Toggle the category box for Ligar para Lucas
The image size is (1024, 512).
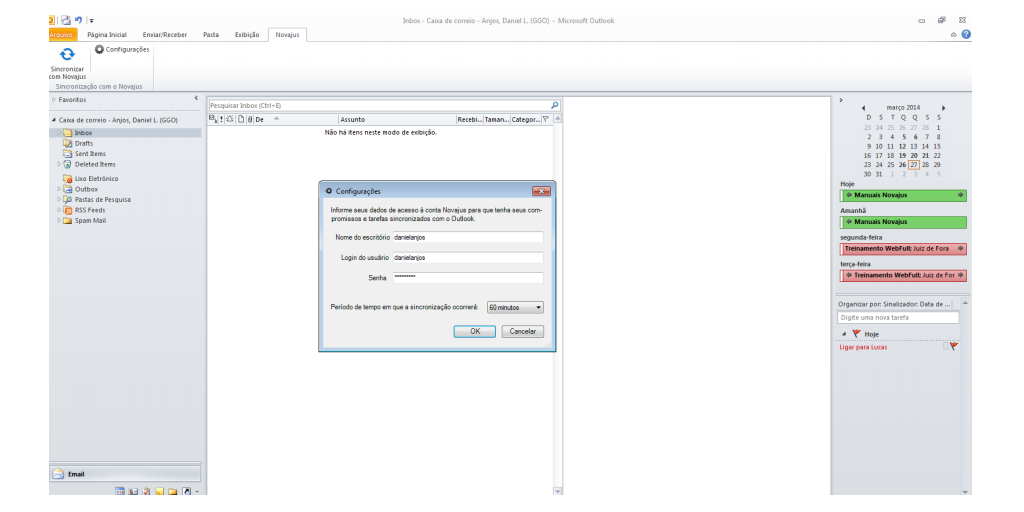click(946, 347)
